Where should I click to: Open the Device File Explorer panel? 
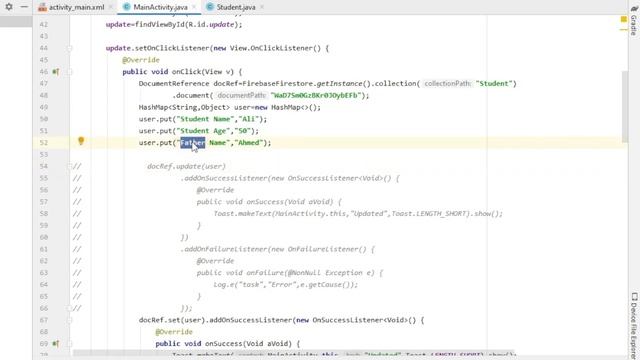point(634,327)
